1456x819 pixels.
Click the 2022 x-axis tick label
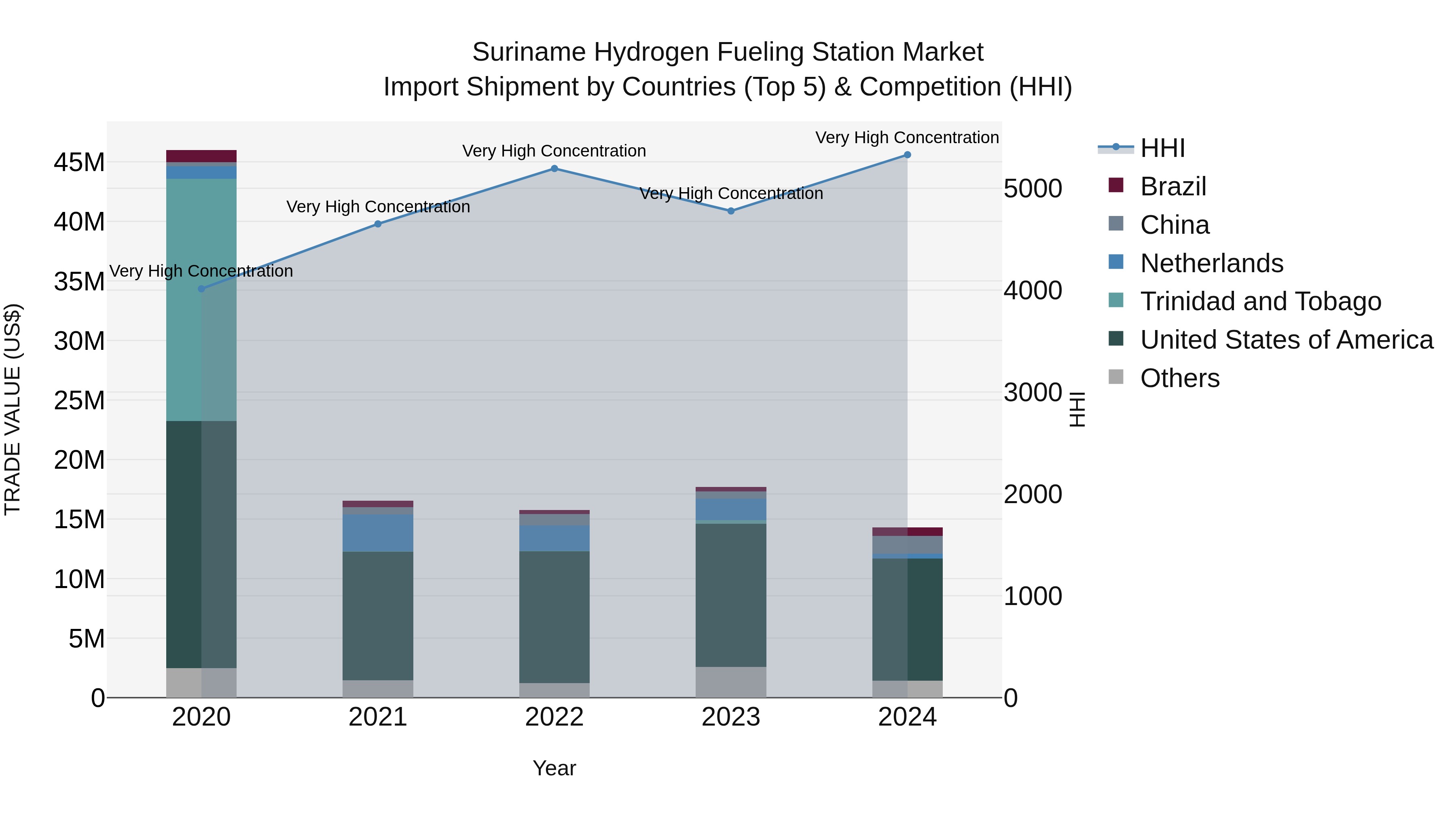(554, 717)
